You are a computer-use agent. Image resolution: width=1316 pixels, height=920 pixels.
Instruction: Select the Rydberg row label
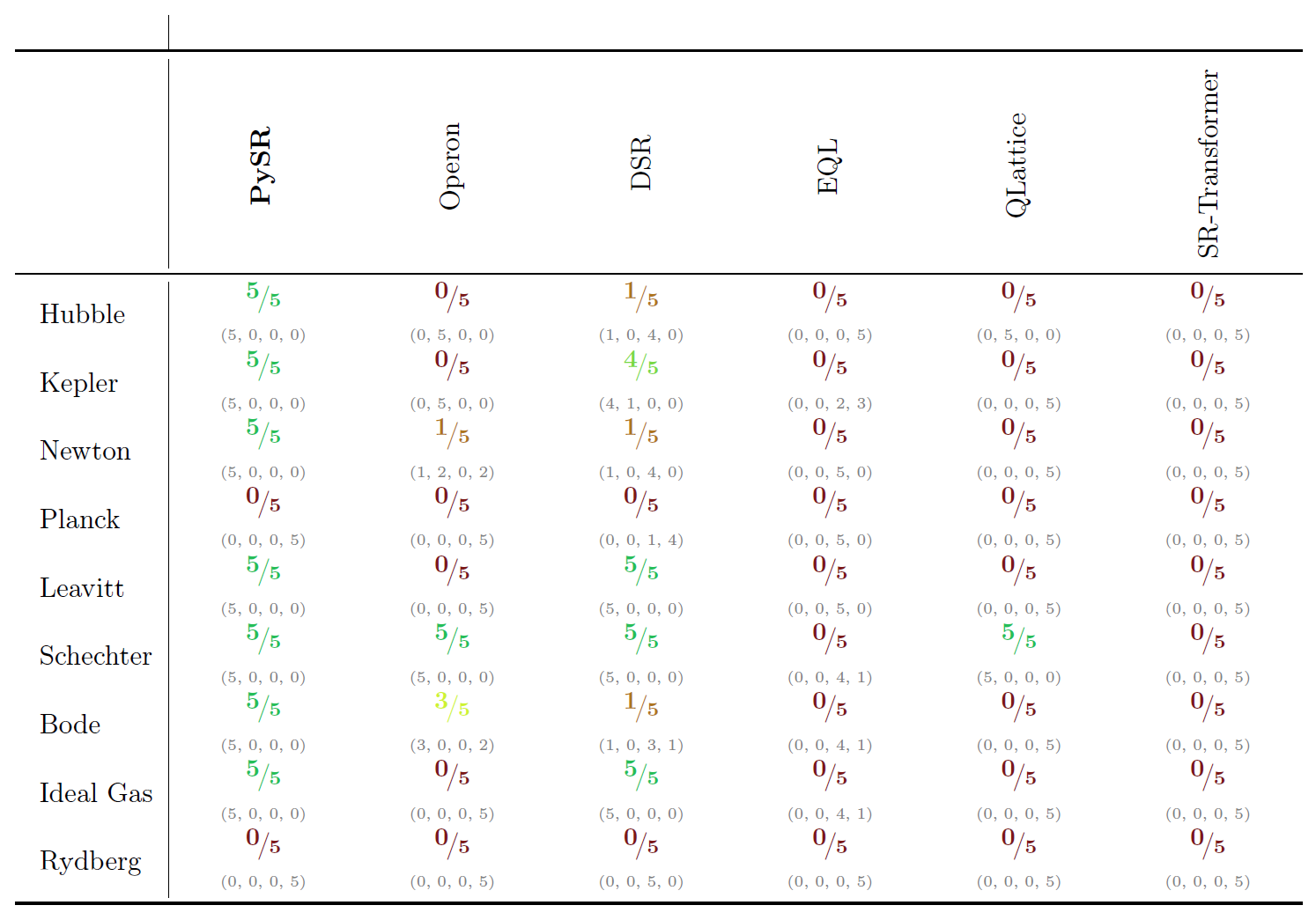91,861
